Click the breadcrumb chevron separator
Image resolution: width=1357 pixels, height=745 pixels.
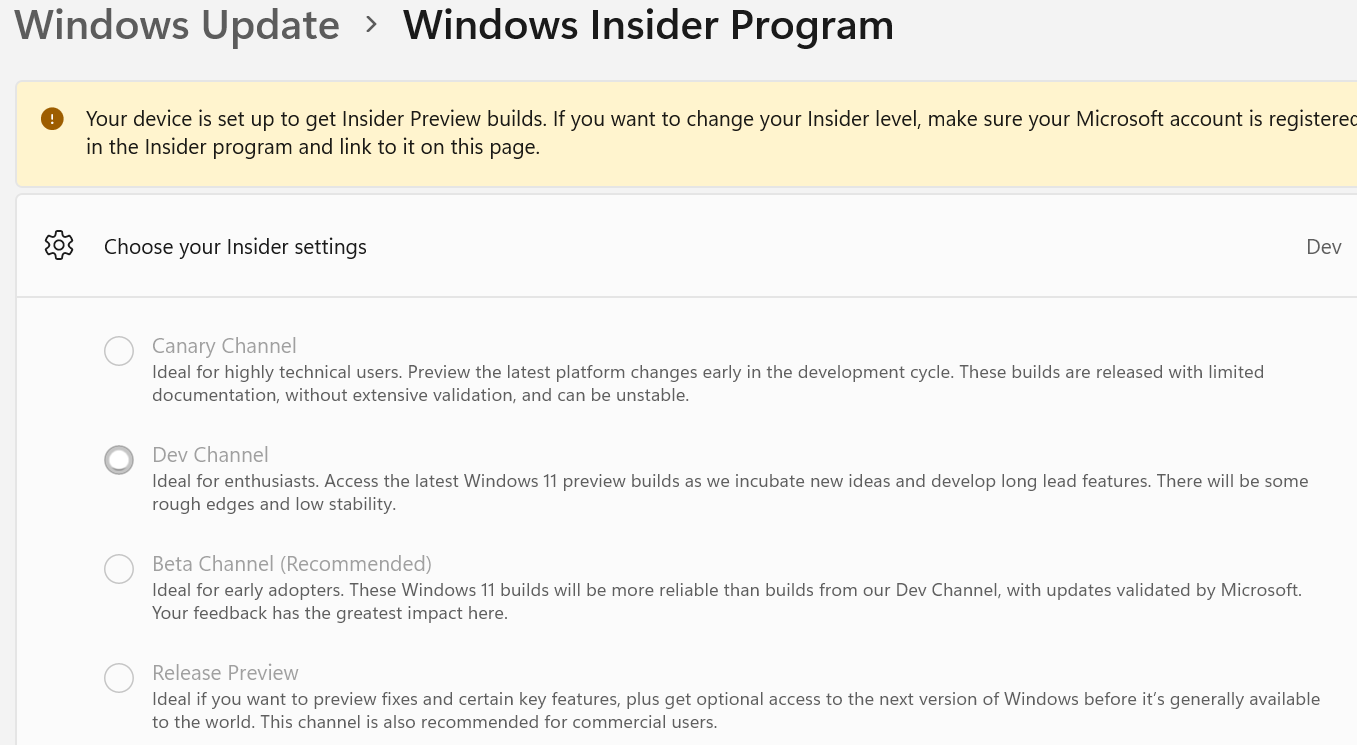[370, 25]
